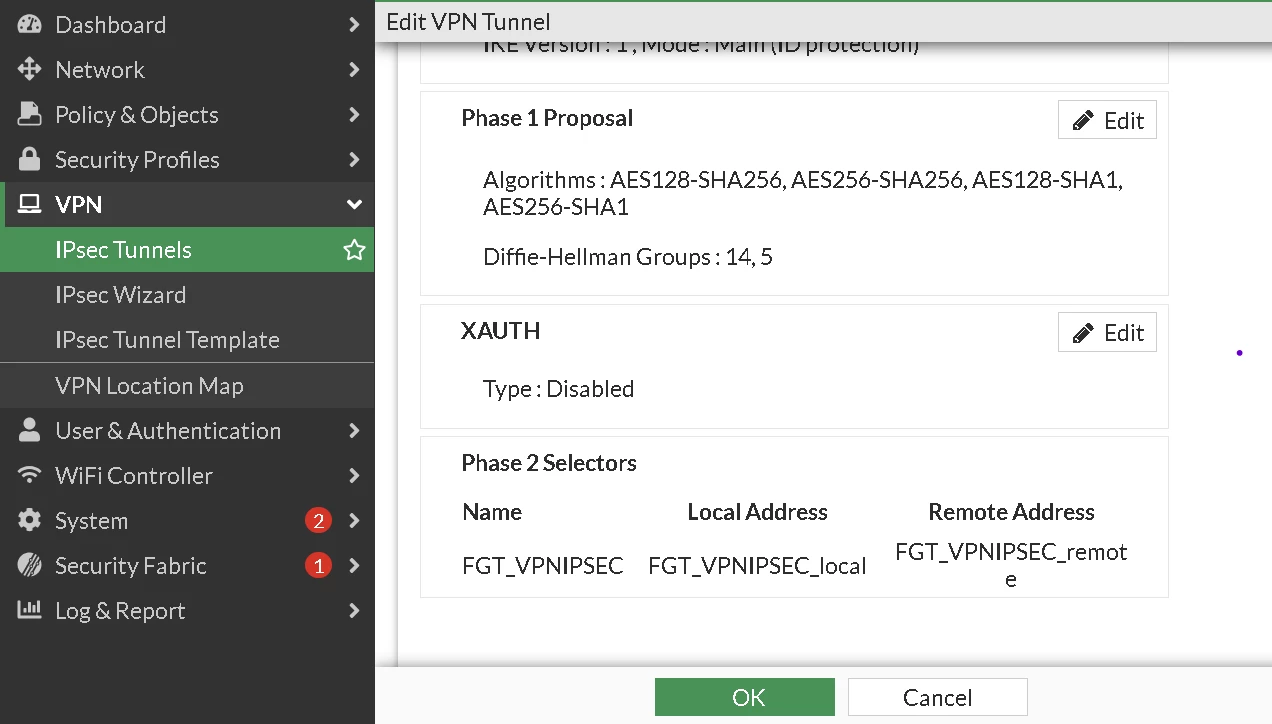Image resolution: width=1272 pixels, height=724 pixels.
Task: Click the Edit VPN Tunnel title
Action: coord(468,22)
